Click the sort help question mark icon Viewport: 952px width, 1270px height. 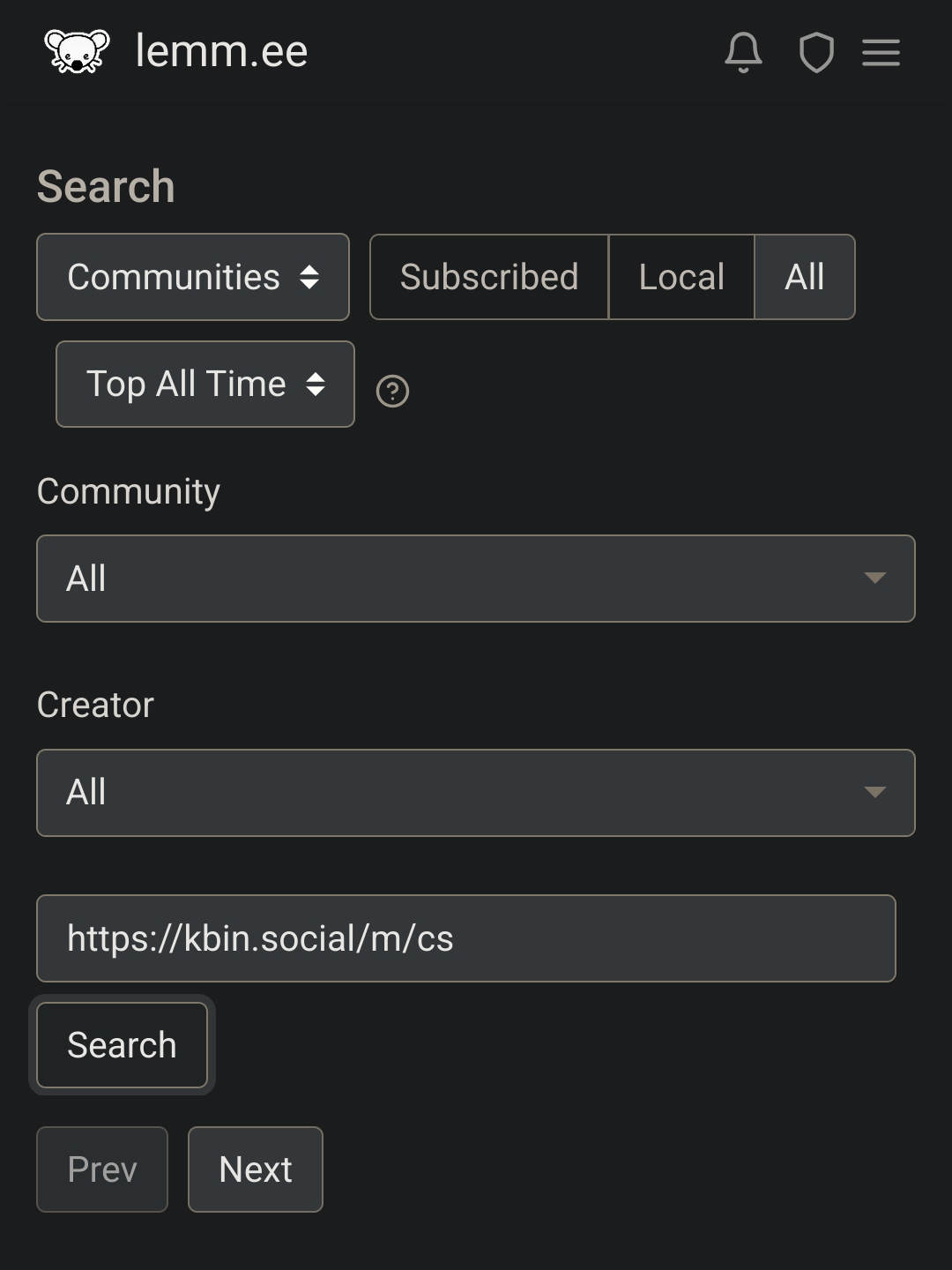pyautogui.click(x=392, y=391)
